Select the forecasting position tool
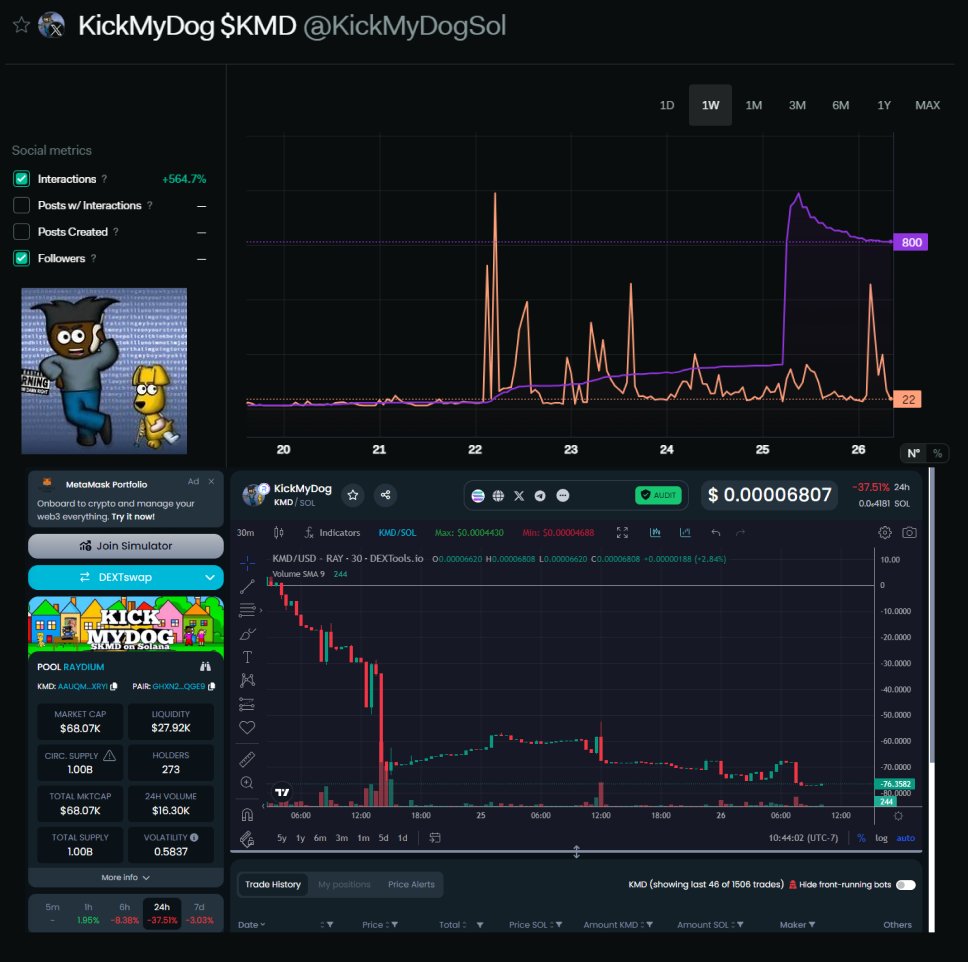The width and height of the screenshot is (968, 962). coord(247,704)
